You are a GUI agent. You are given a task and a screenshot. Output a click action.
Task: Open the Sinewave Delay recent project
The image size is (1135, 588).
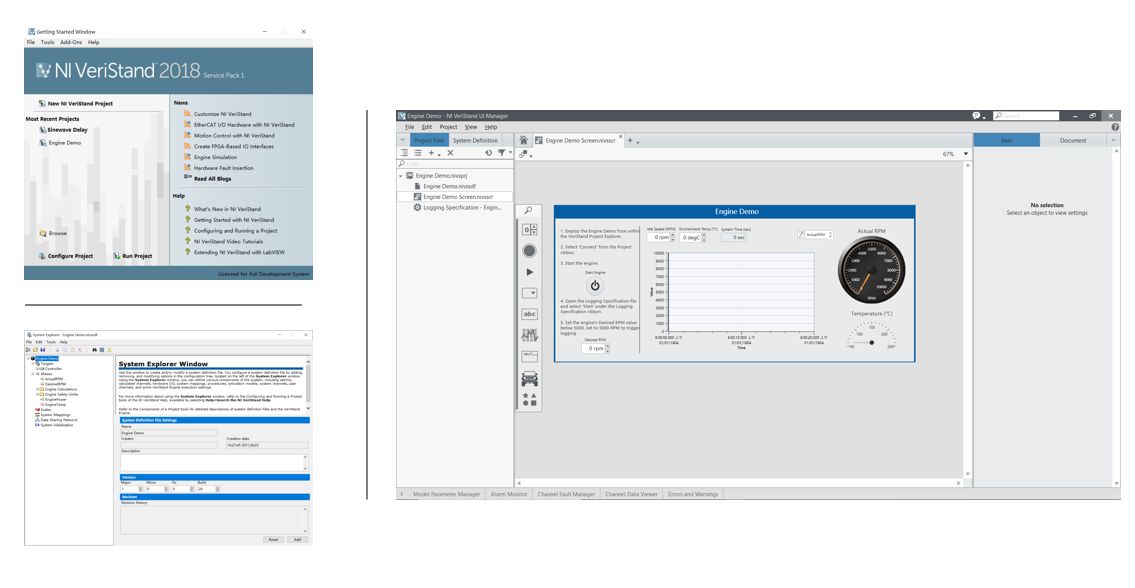63,130
